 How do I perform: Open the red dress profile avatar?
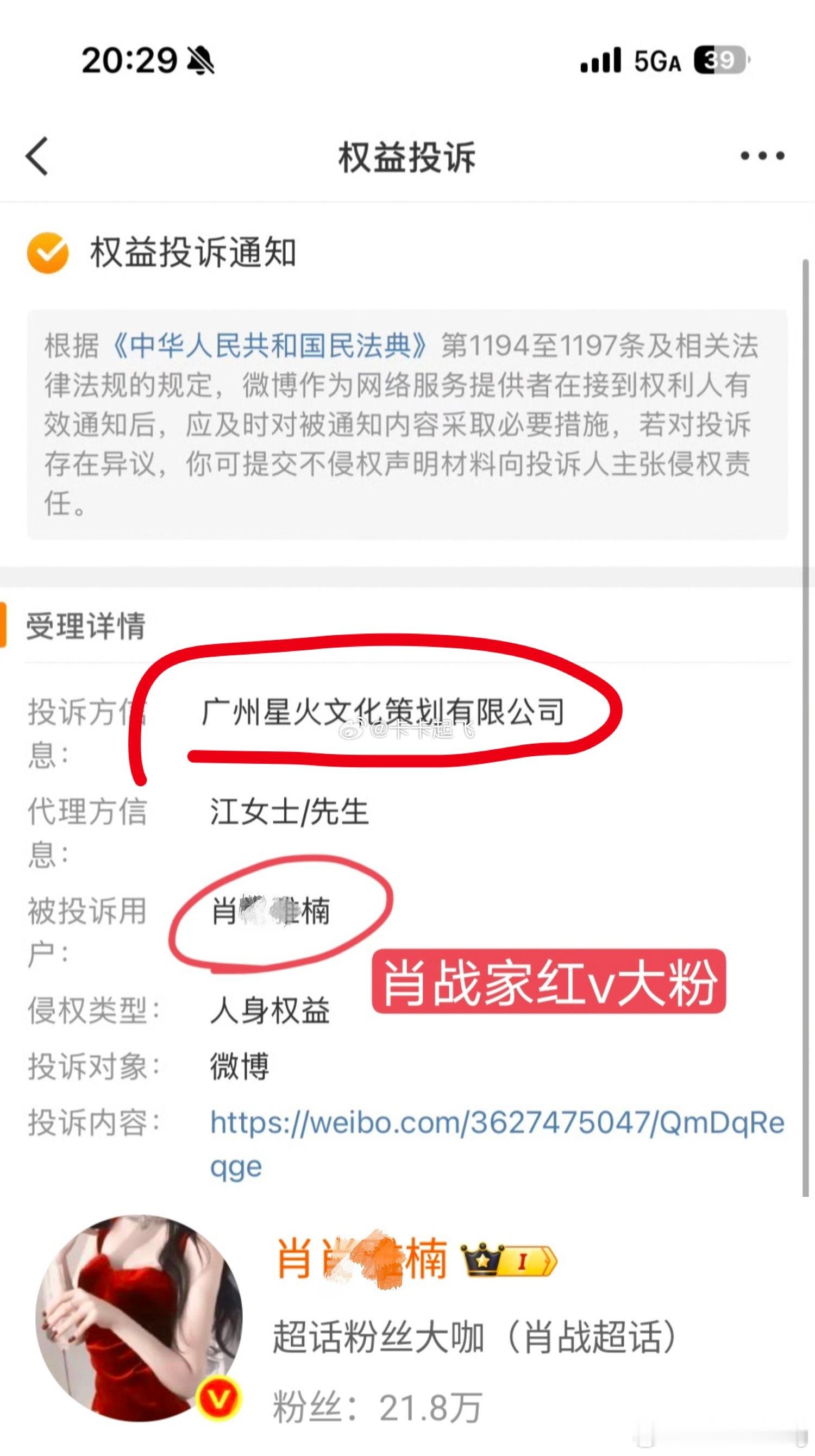point(139,1319)
